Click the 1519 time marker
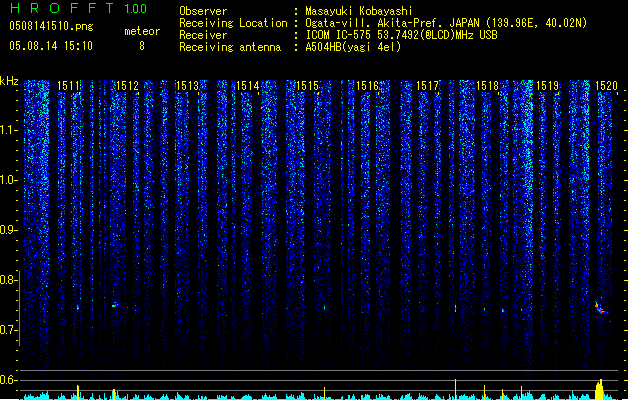This screenshot has height=400, width=629. click(547, 86)
